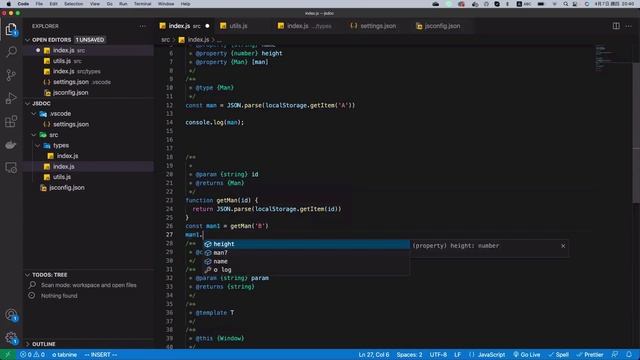Collapse the TODOS: TREE section
Image resolution: width=640 pixels, height=360 pixels.
click(x=28, y=275)
